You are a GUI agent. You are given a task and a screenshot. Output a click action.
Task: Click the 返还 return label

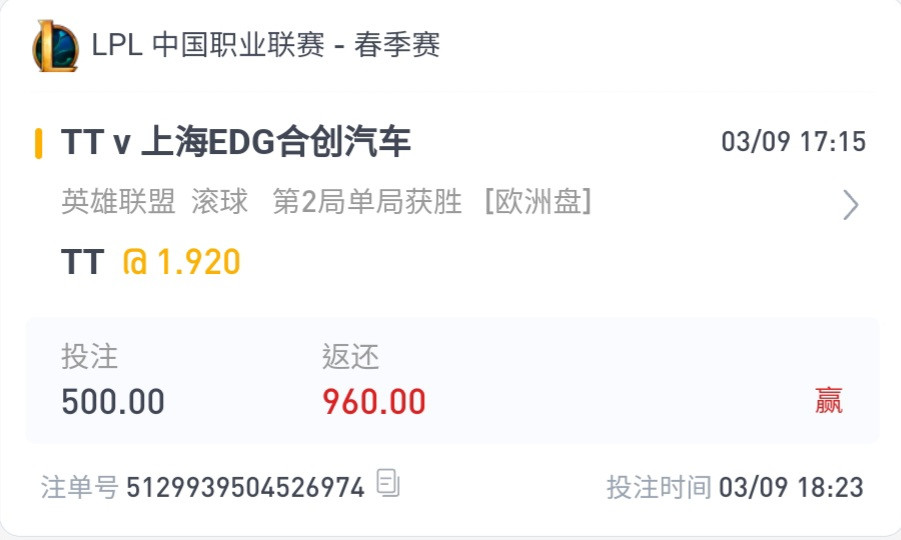(350, 357)
